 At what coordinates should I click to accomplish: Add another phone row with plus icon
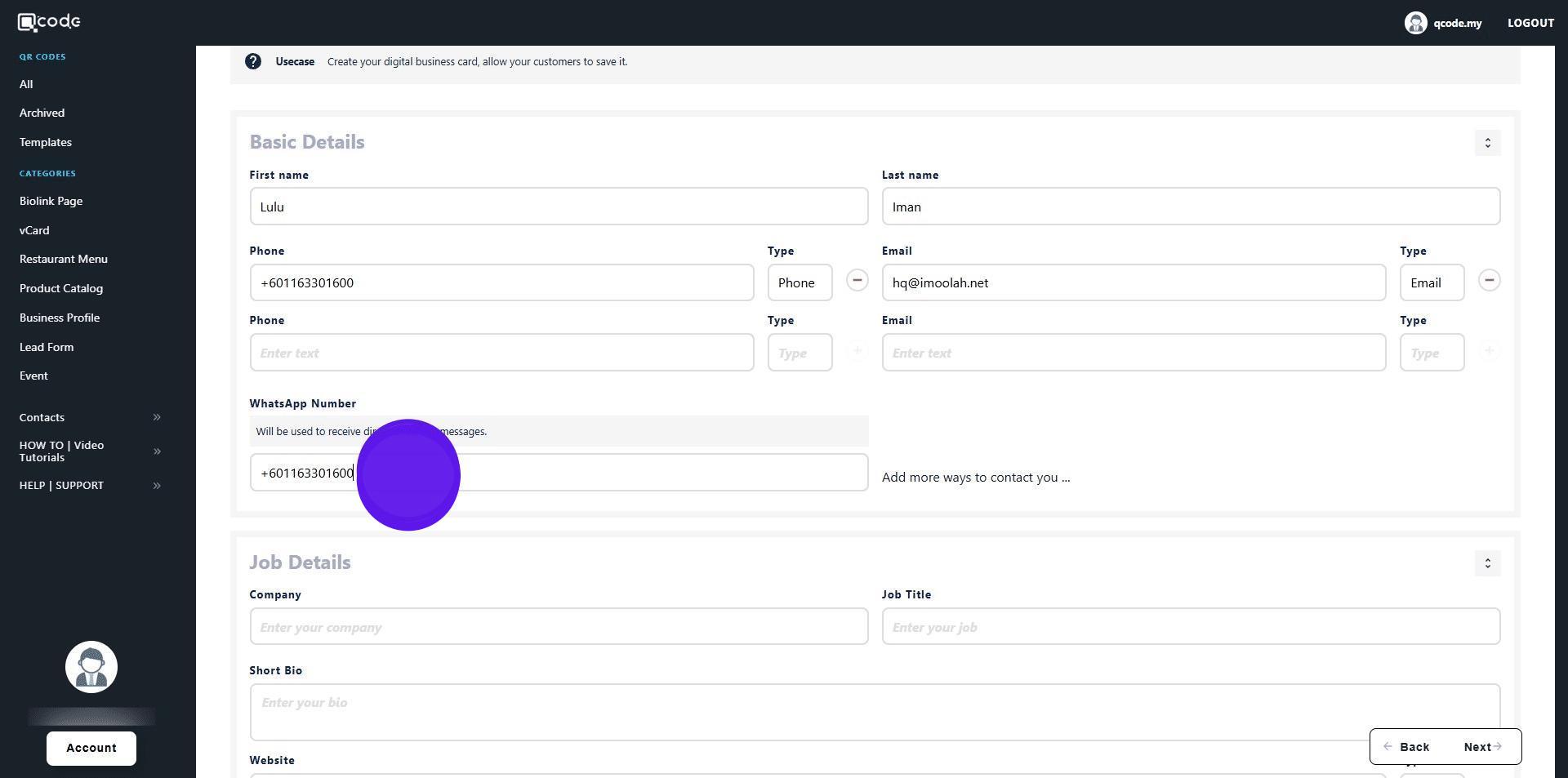(857, 351)
